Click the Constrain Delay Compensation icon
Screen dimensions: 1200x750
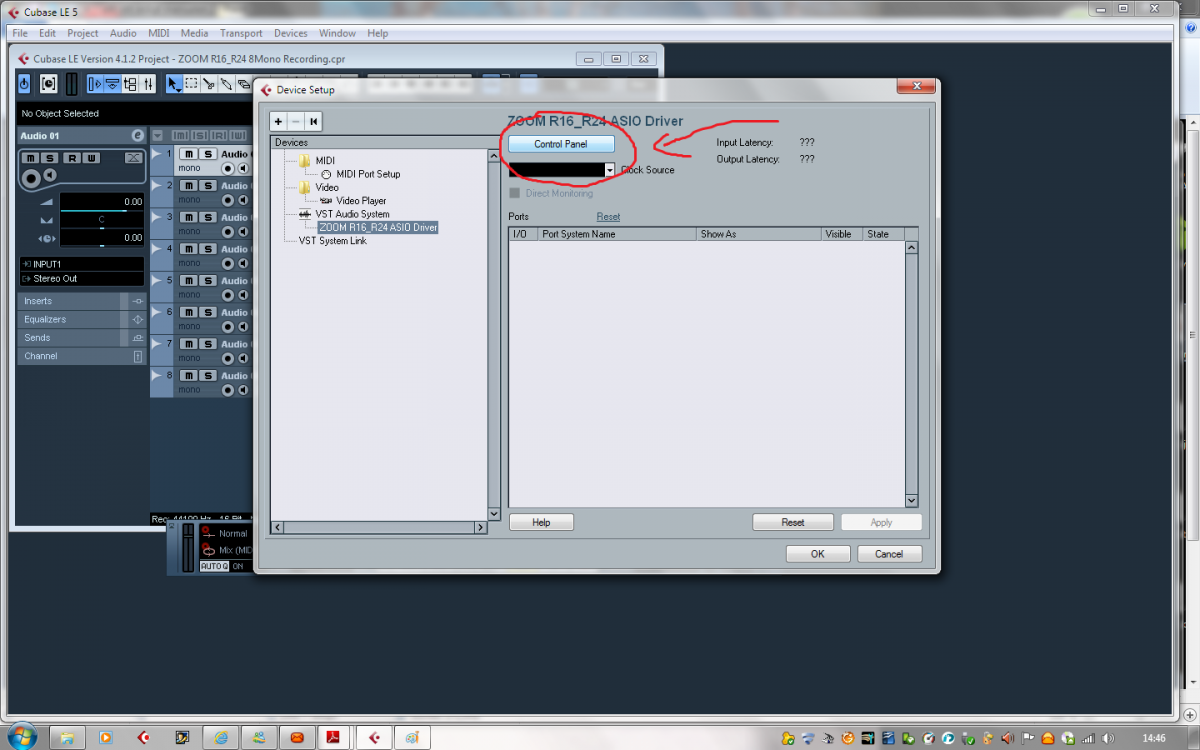coord(49,84)
